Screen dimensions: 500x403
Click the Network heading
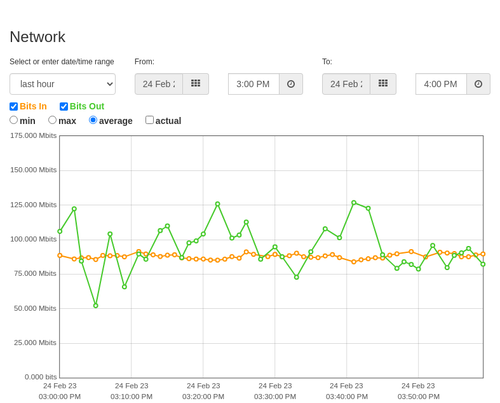[37, 37]
